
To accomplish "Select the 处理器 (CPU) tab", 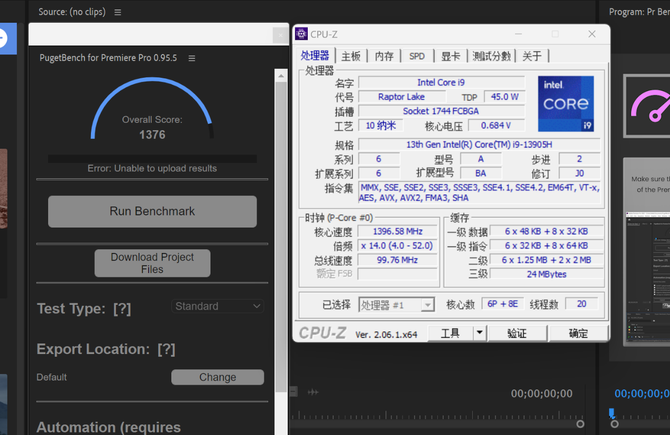I will point(315,56).
